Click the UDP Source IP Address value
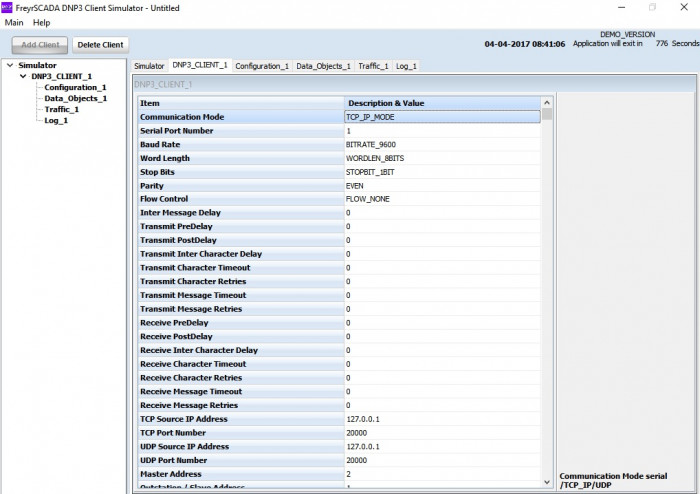Viewport: 700px width, 494px height. click(442, 447)
